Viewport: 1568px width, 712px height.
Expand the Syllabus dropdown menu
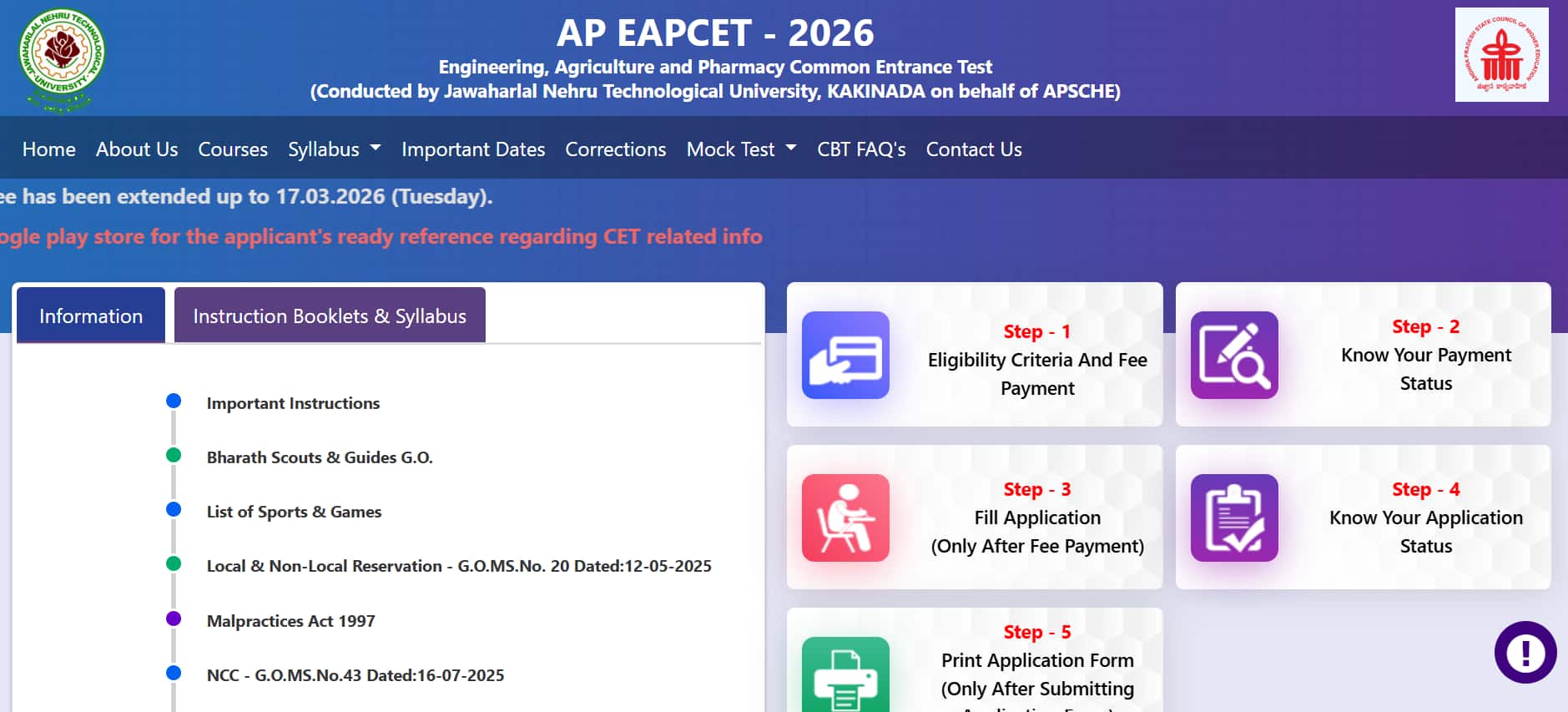[x=335, y=149]
